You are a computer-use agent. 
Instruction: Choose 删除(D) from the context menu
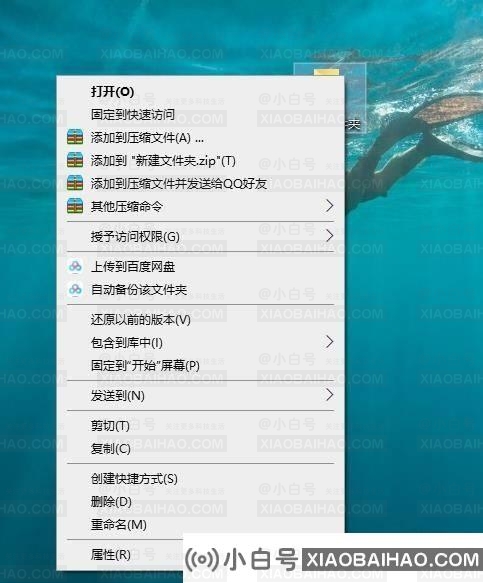click(x=200, y=502)
